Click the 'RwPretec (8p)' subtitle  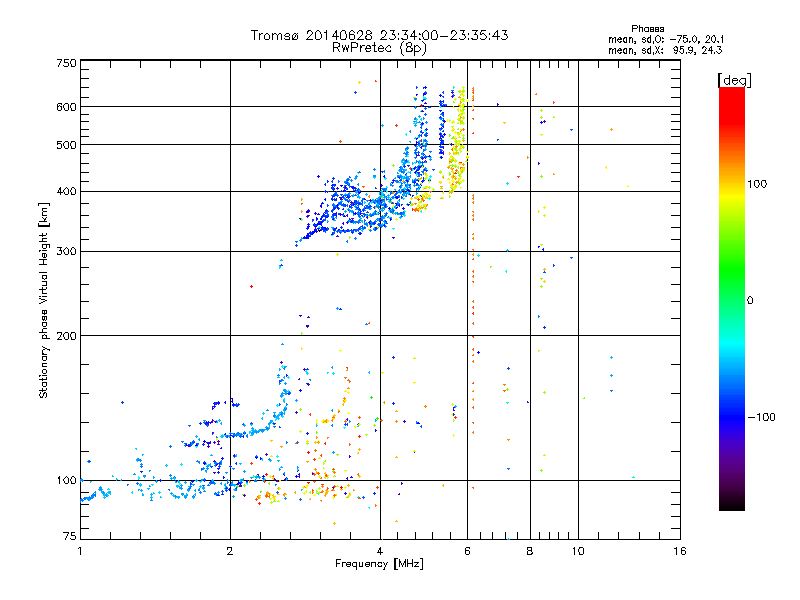tap(379, 48)
